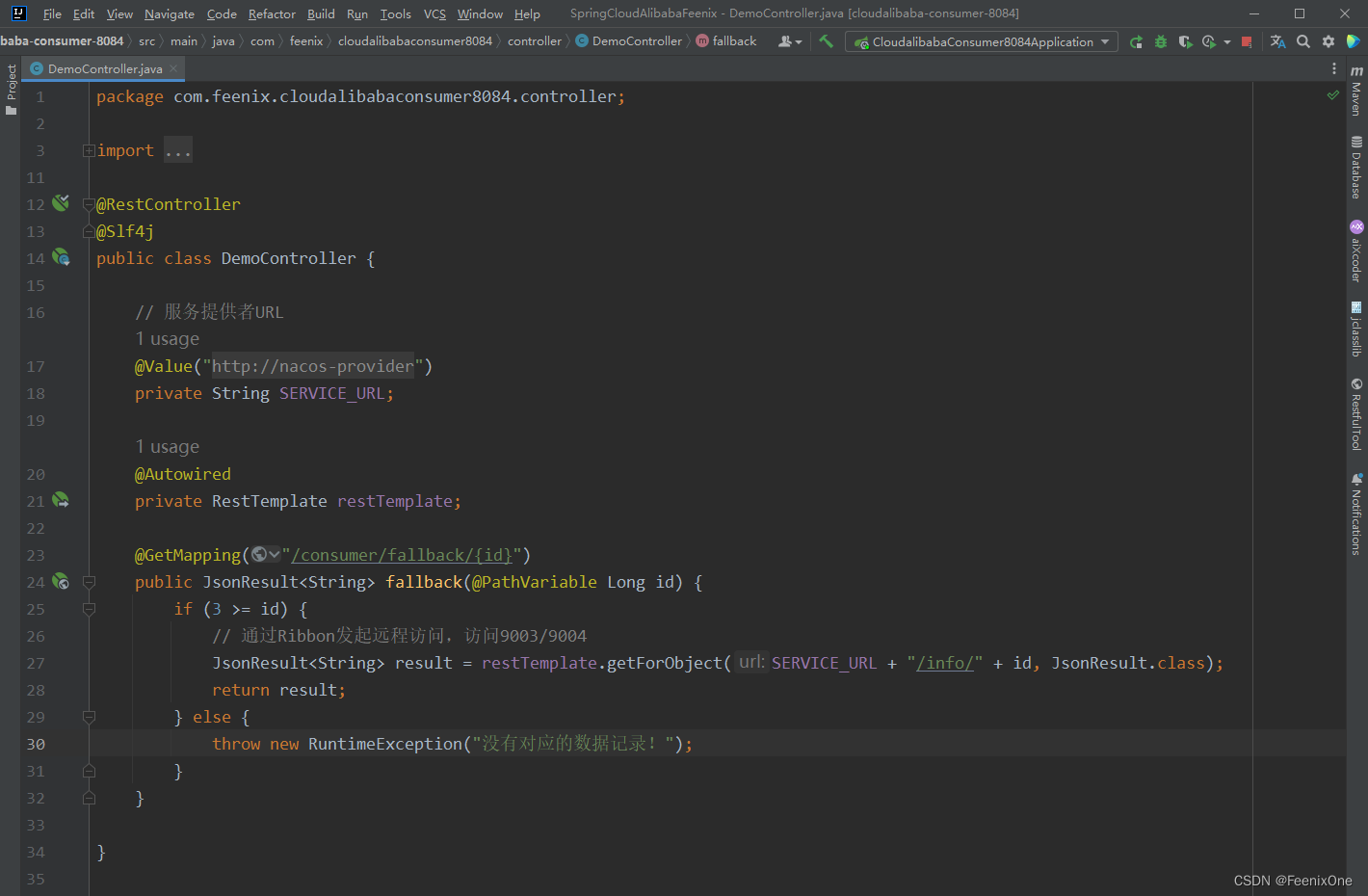Screen dimensions: 1368x896
Task: Stop the running application with red square
Action: click(1247, 41)
